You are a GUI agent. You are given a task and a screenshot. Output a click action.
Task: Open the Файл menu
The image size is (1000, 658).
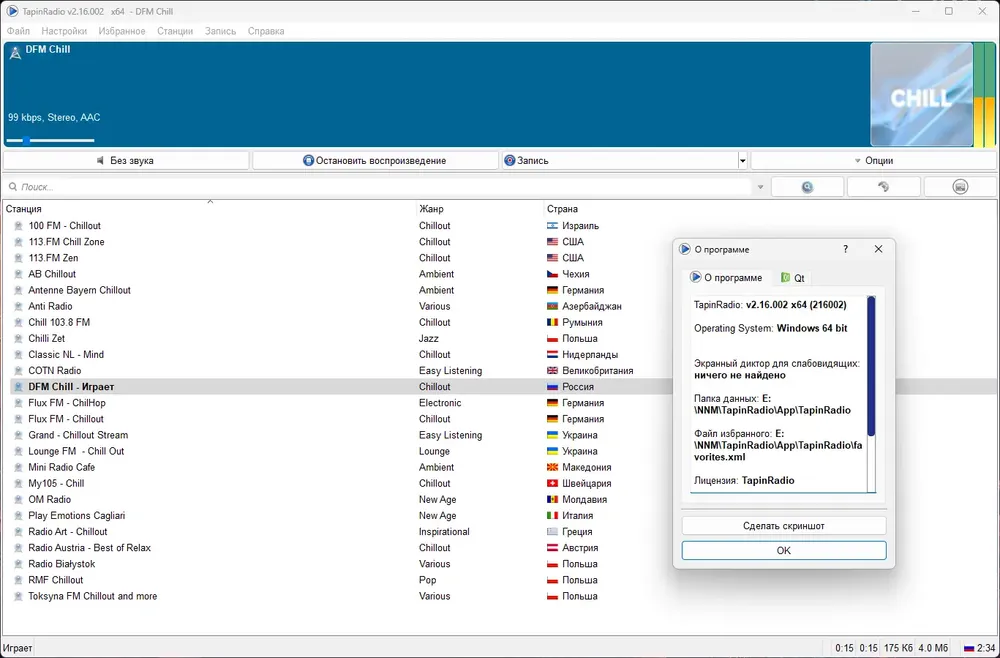[18, 31]
